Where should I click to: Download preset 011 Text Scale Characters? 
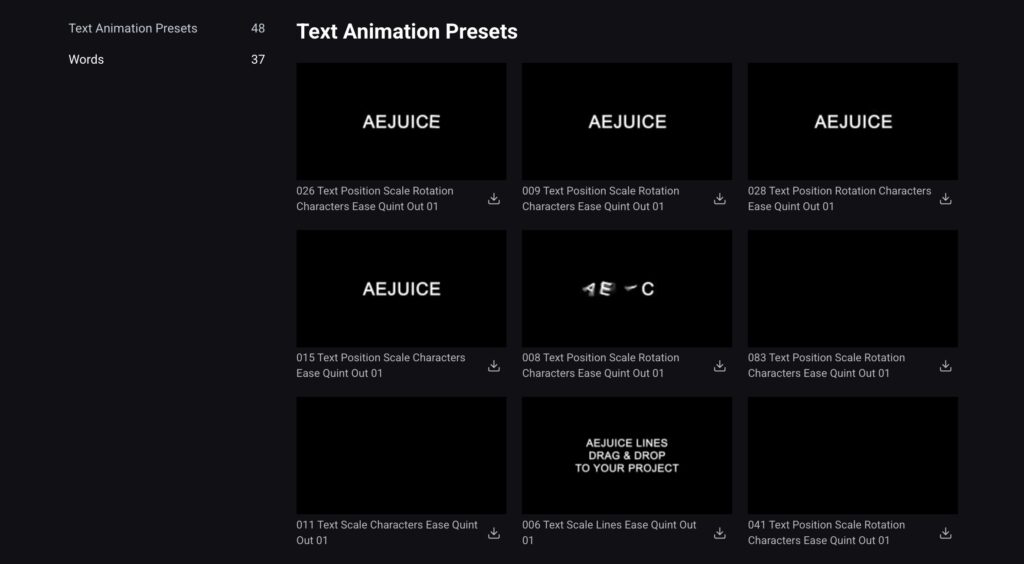[494, 533]
